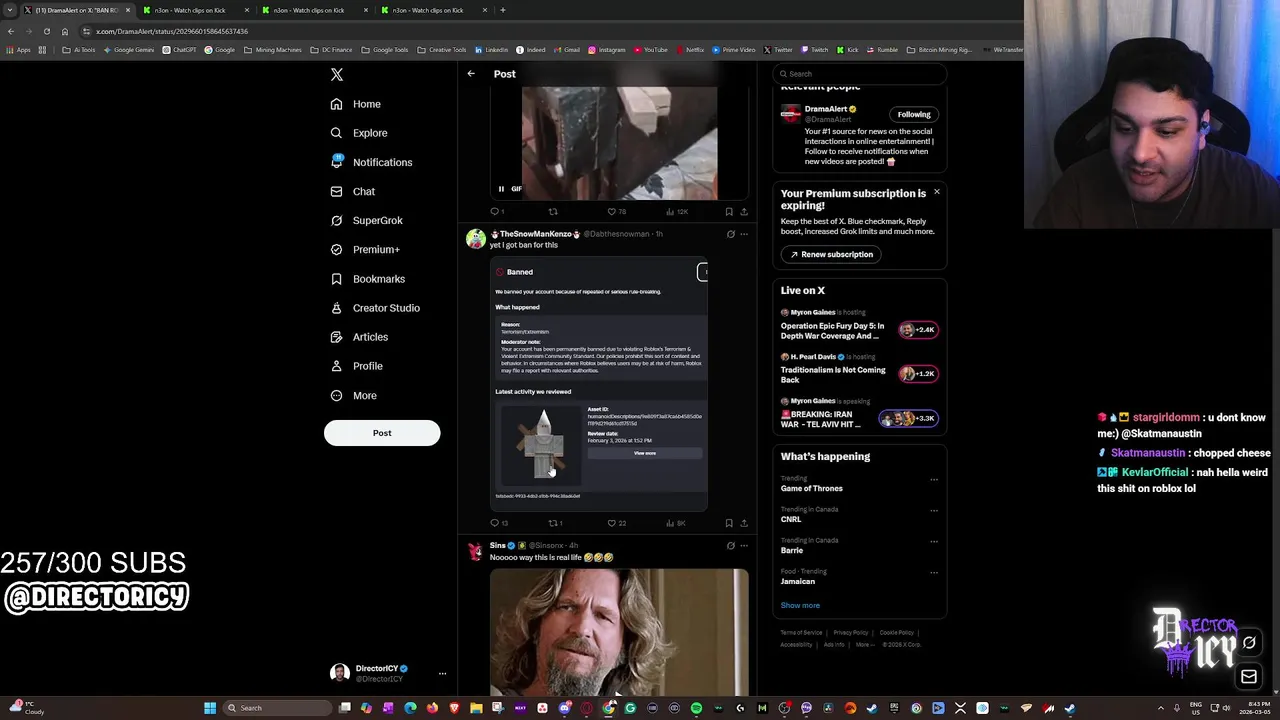Open Grok actions on Sins's post

click(x=730, y=546)
